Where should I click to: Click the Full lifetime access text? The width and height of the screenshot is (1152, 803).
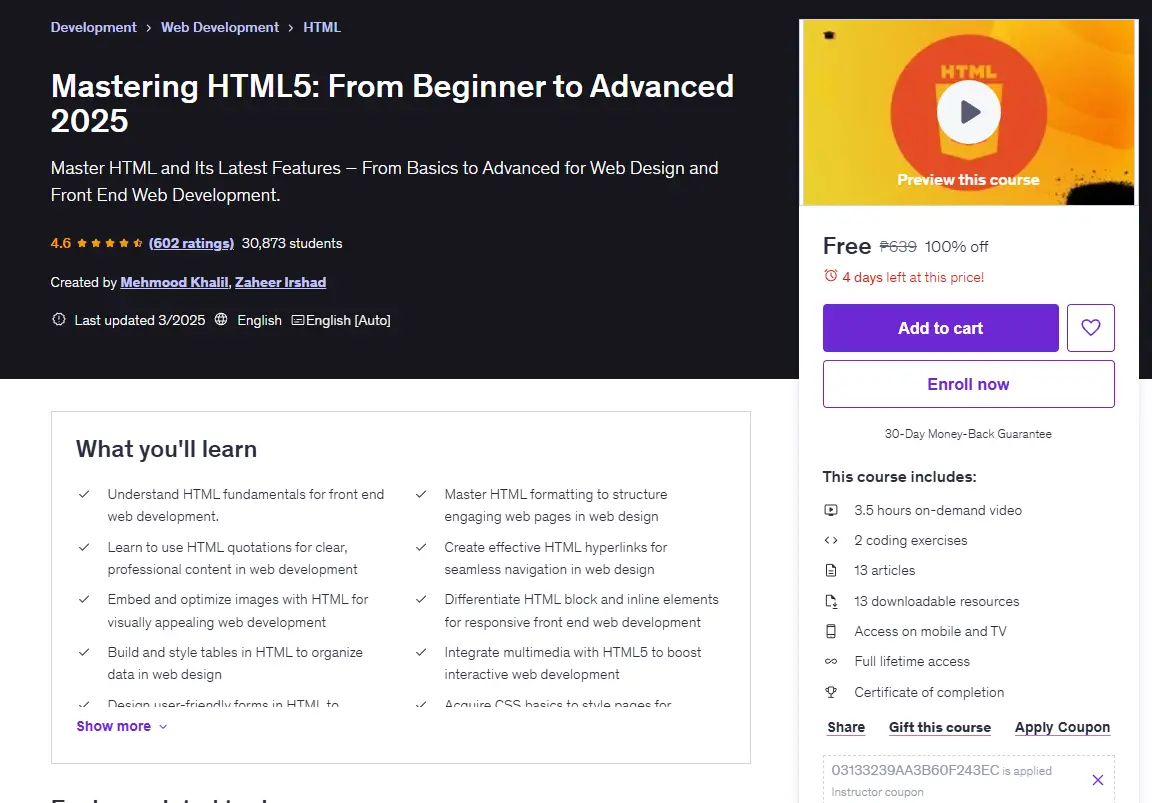pos(912,661)
